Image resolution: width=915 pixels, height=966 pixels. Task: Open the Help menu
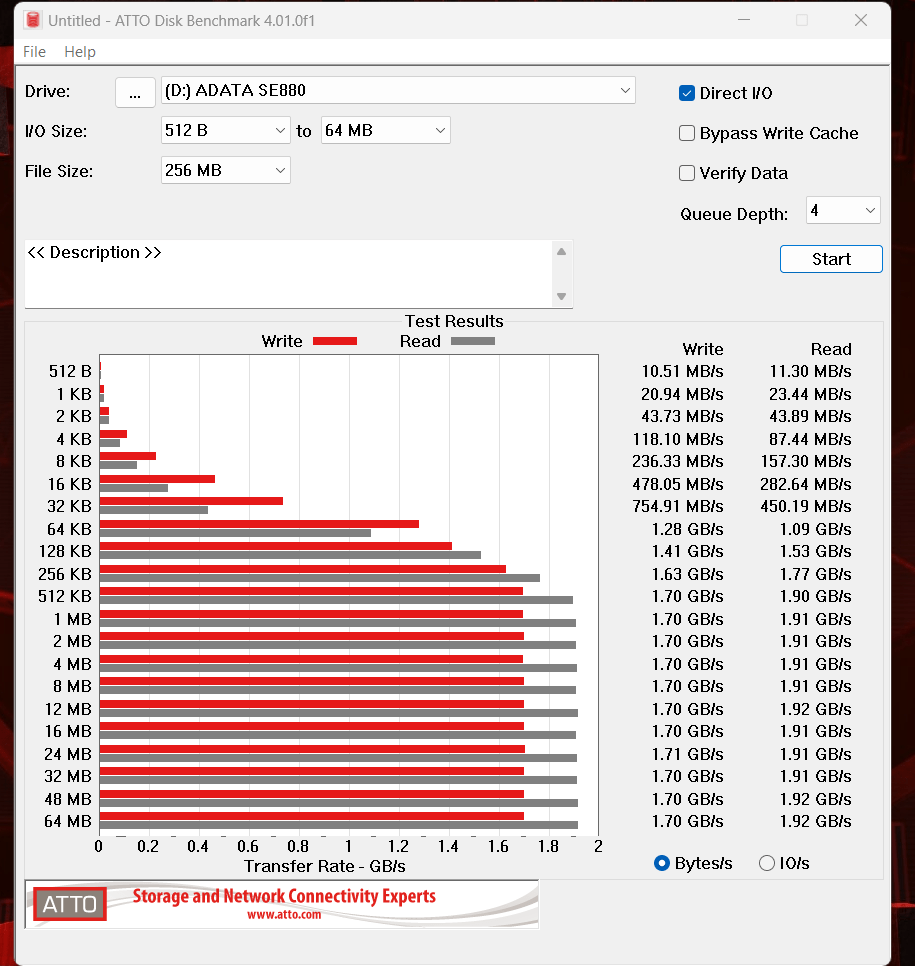[80, 52]
